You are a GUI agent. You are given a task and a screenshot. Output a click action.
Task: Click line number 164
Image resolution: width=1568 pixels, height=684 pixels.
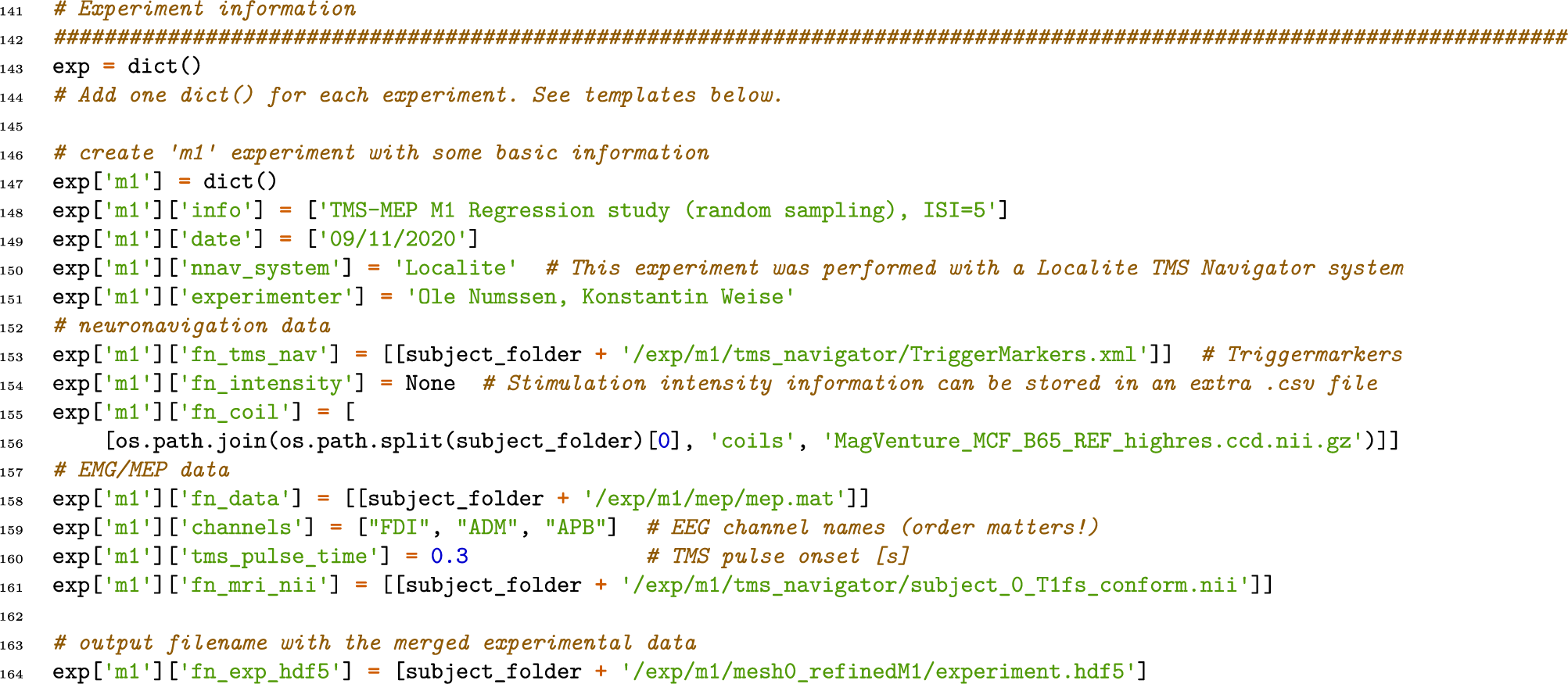[12, 675]
